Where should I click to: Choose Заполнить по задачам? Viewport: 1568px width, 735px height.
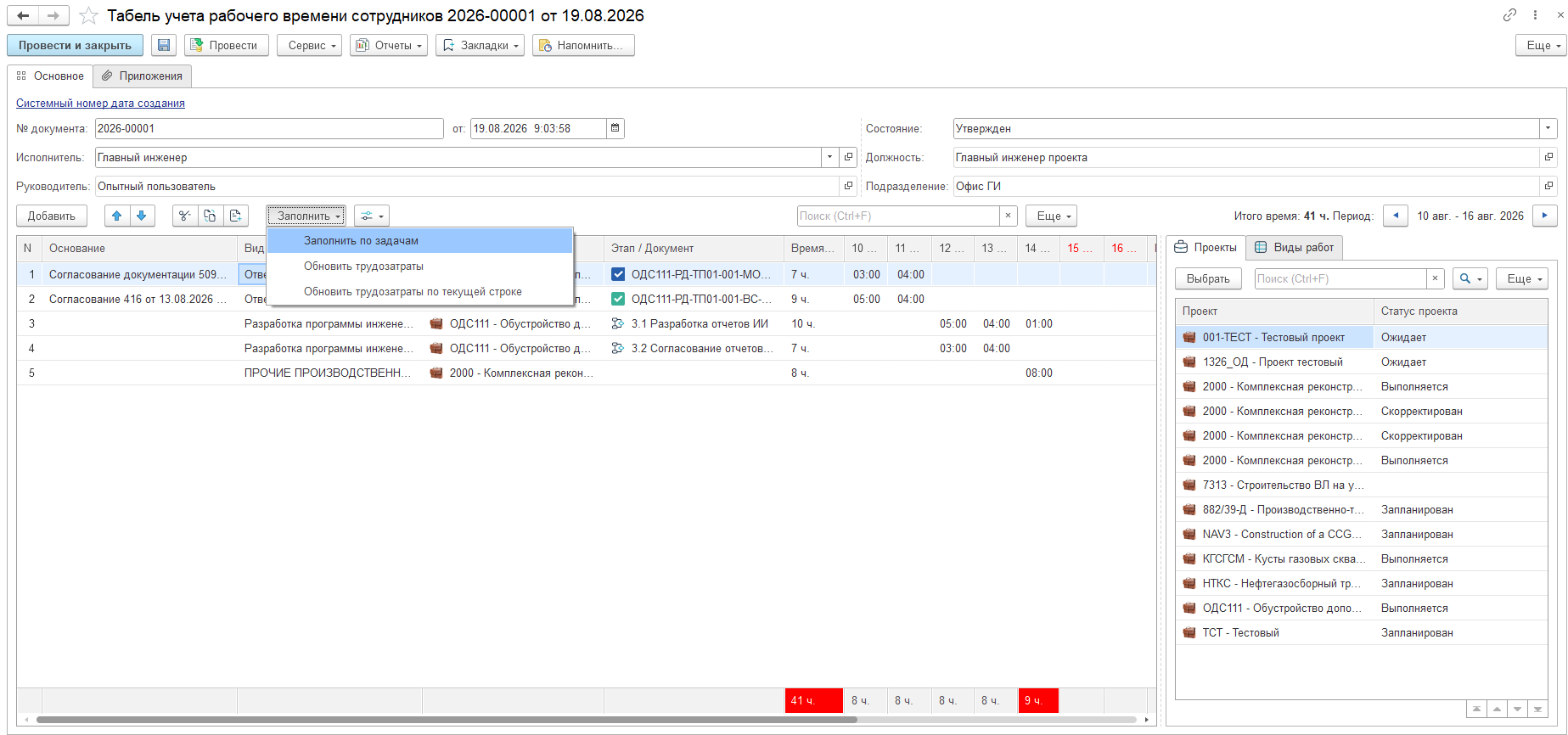420,241
